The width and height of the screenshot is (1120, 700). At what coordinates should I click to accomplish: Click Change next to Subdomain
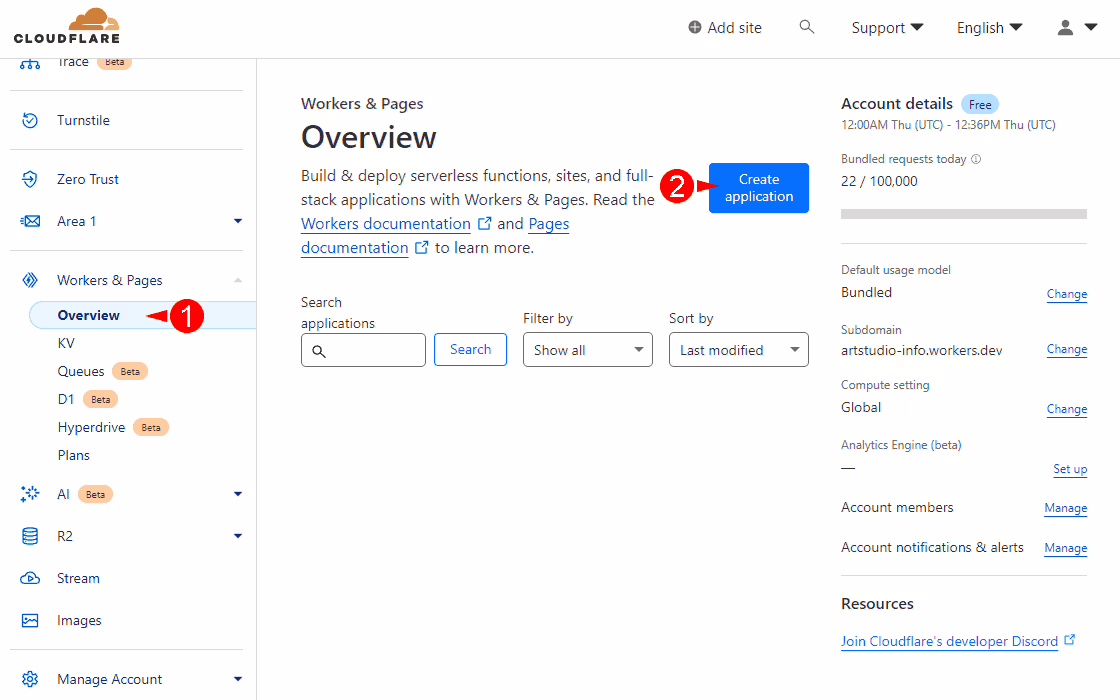pos(1066,349)
